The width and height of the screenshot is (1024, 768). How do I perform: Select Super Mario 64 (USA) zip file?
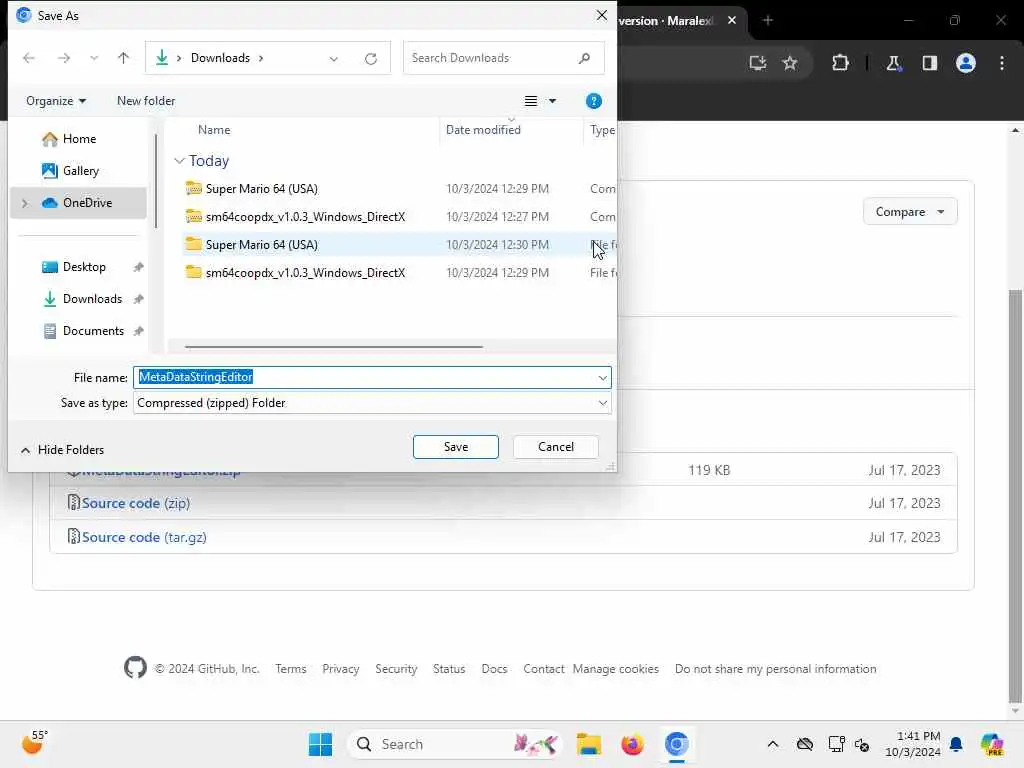262,189
